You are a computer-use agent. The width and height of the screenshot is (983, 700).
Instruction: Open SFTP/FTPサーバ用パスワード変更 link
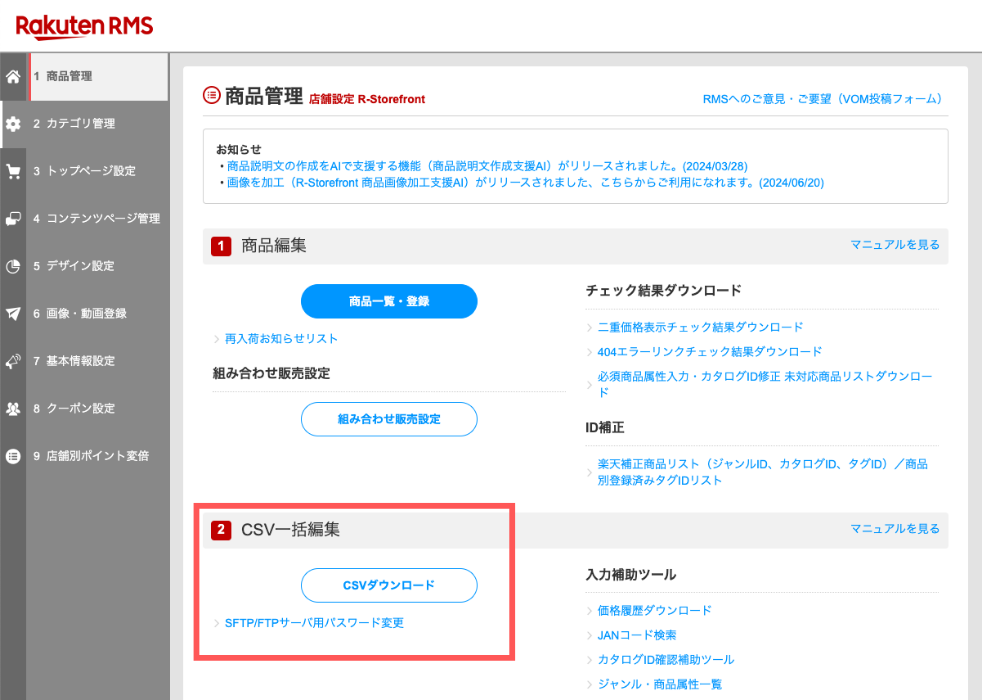click(314, 623)
